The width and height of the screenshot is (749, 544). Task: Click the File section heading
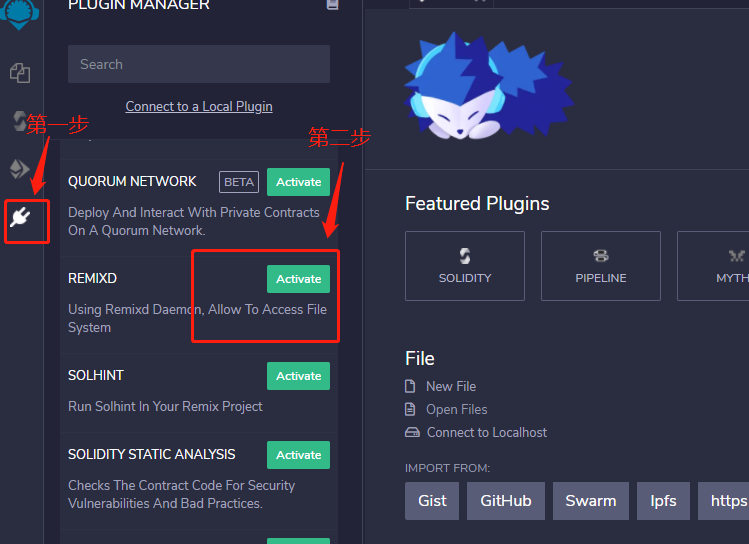420,359
